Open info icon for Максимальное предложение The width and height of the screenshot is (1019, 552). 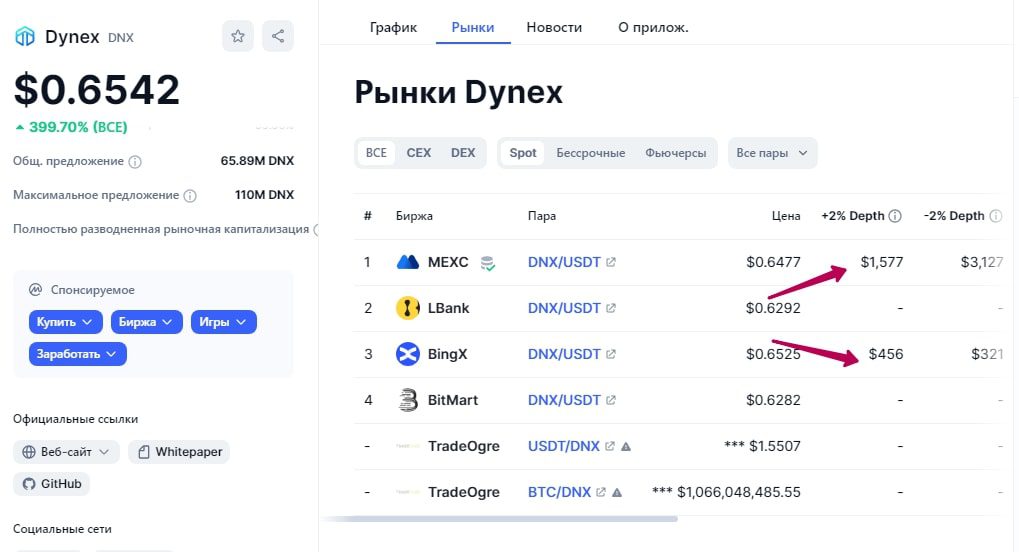190,196
